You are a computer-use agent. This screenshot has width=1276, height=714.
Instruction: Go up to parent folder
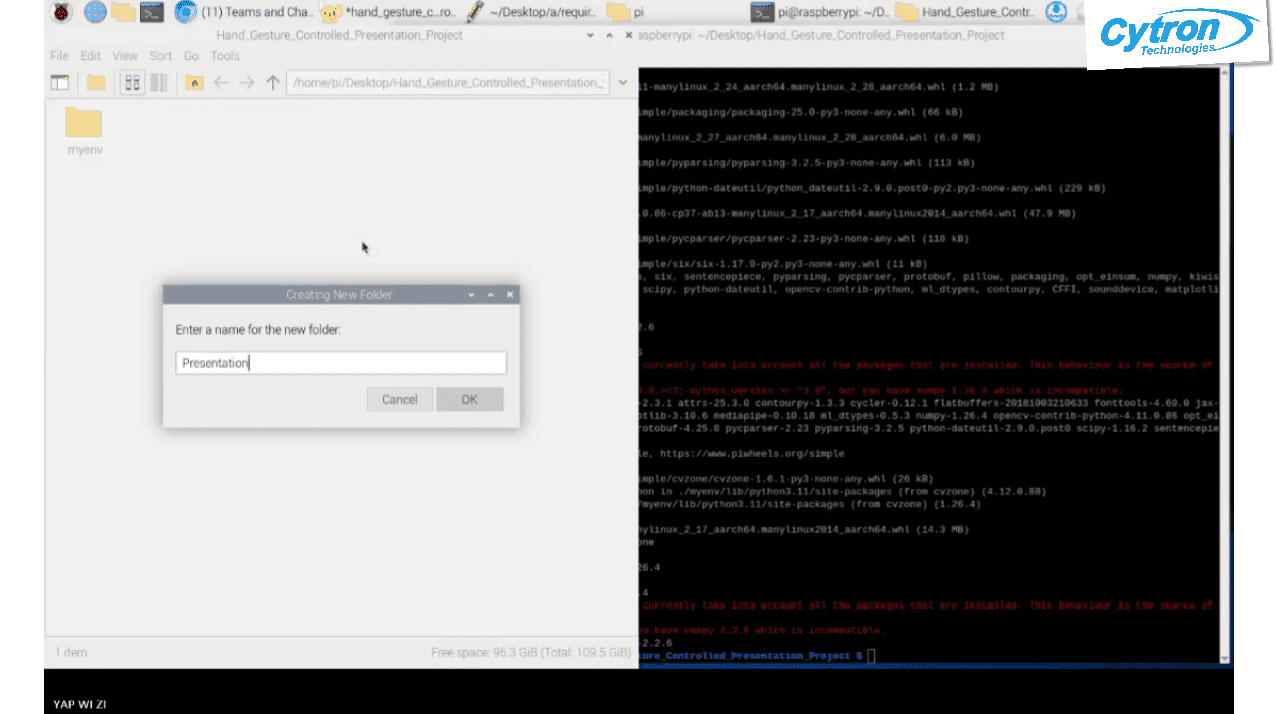pos(272,83)
